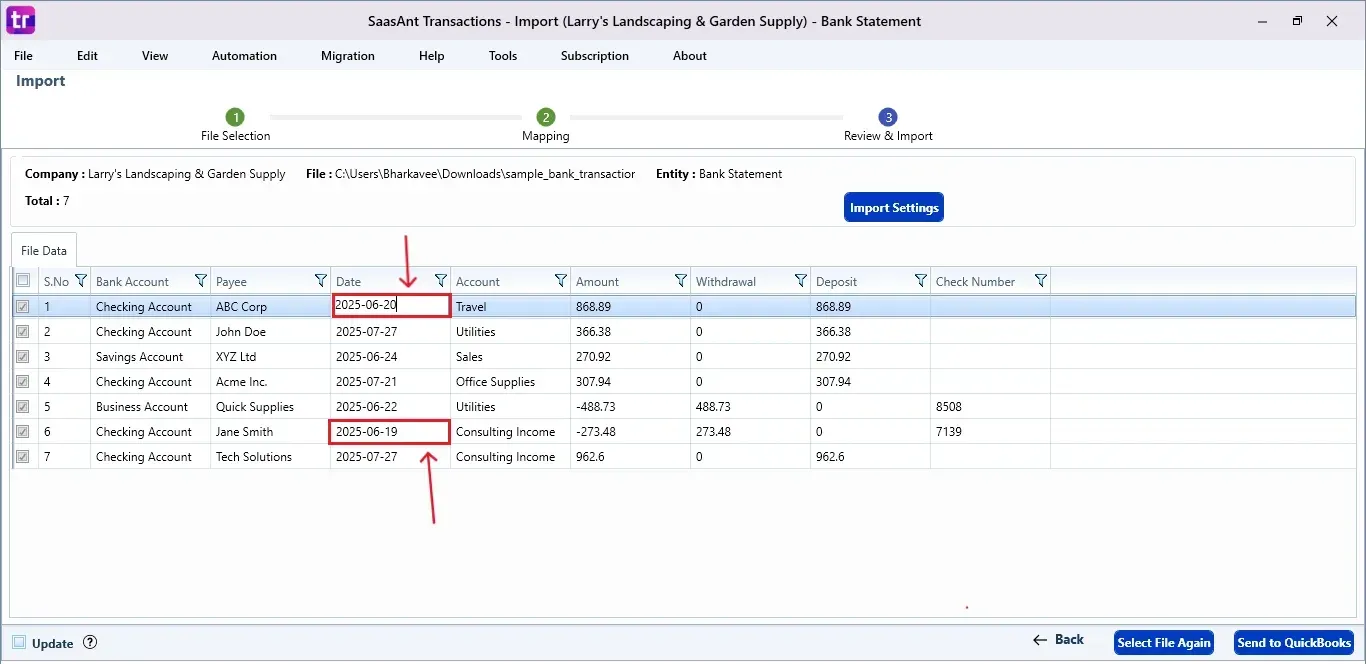1366x664 pixels.
Task: Open Import Settings
Action: click(x=893, y=208)
